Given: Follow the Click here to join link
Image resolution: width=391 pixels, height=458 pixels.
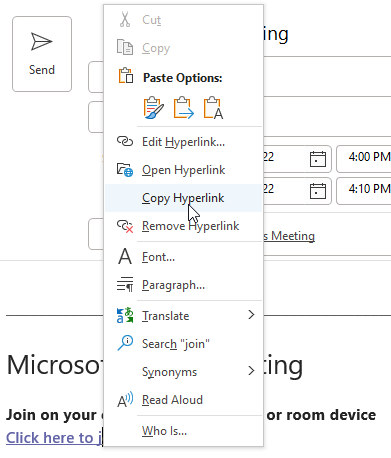Looking at the screenshot, I should click(x=54, y=438).
